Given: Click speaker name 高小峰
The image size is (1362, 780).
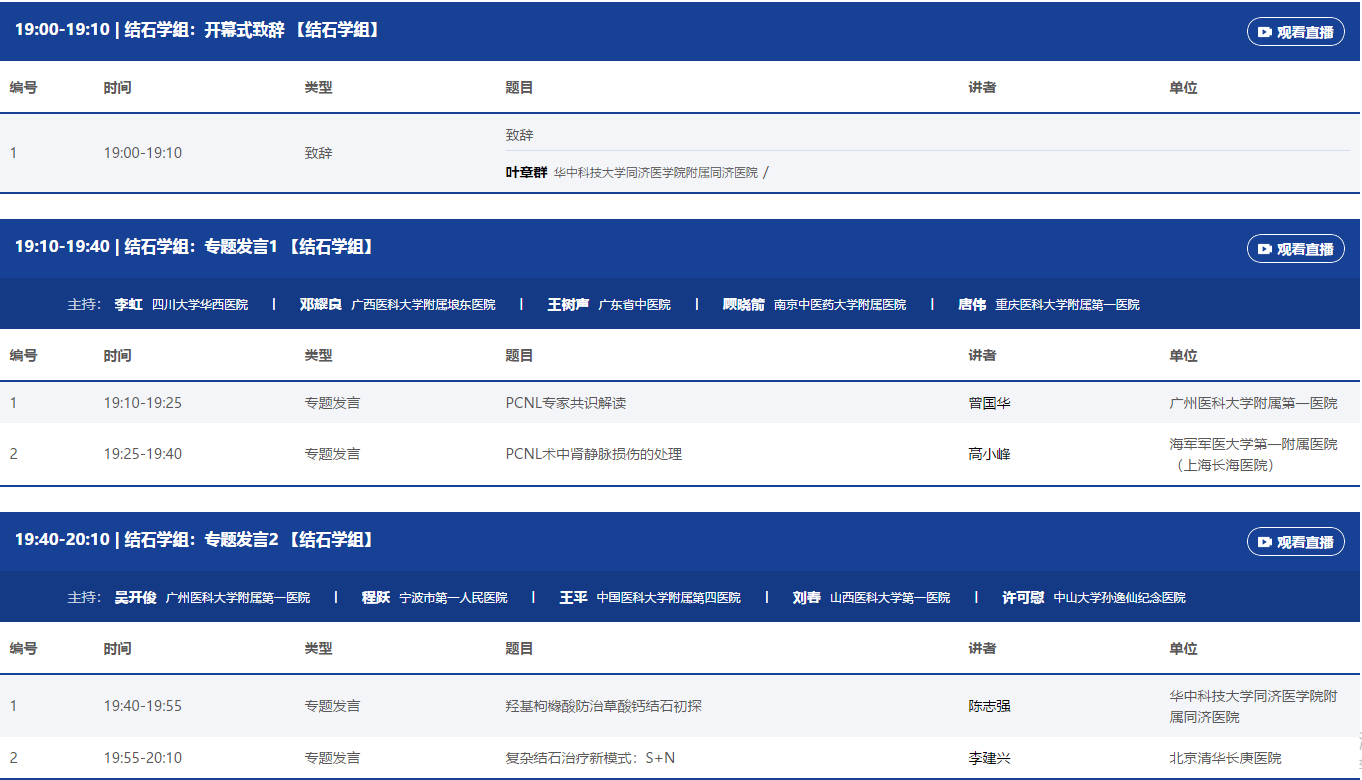Looking at the screenshot, I should (x=989, y=454).
